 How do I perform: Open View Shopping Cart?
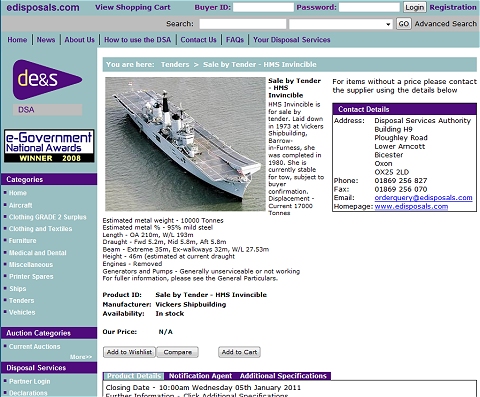pos(133,7)
